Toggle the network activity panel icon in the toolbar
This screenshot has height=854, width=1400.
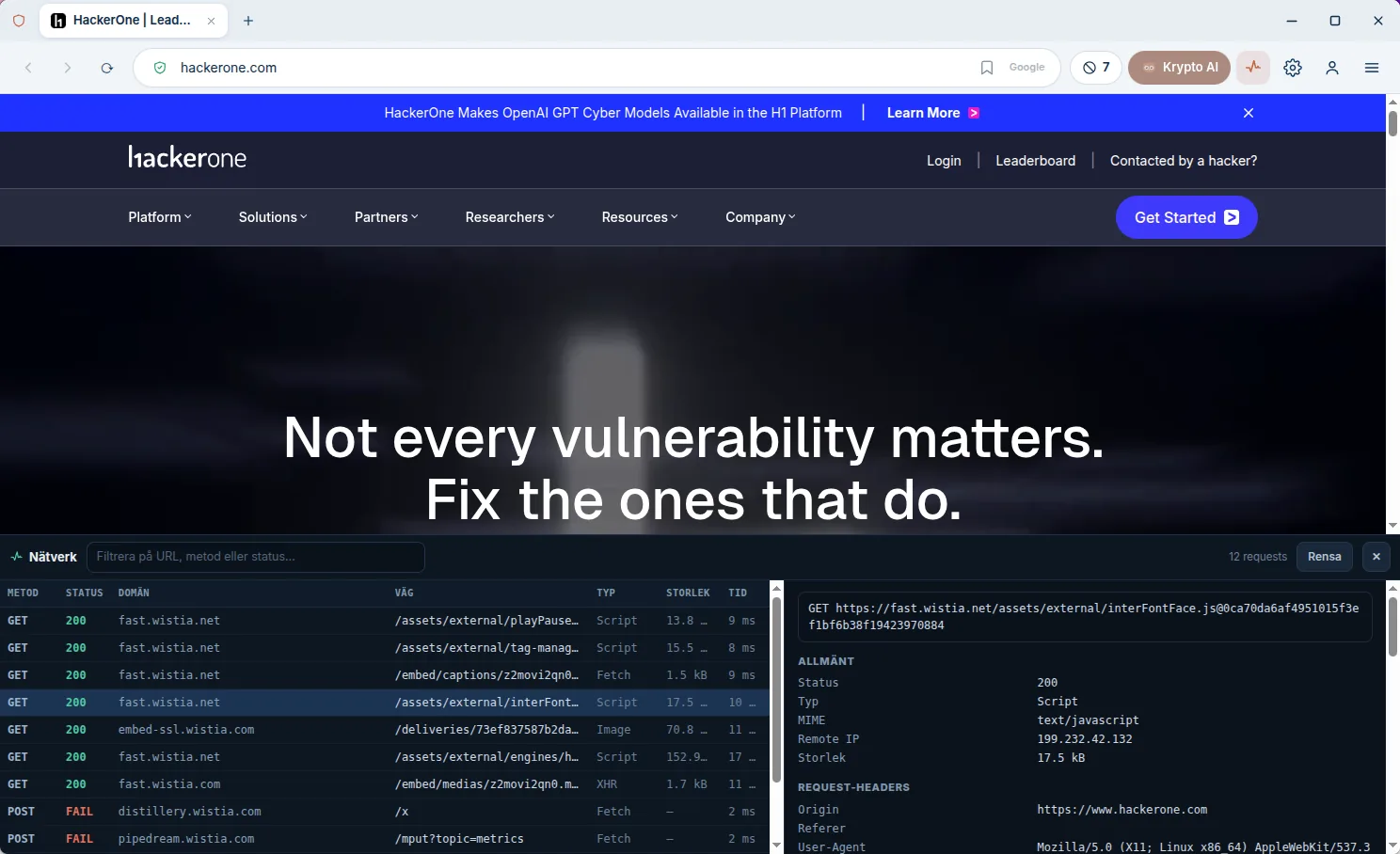pyautogui.click(x=1253, y=68)
